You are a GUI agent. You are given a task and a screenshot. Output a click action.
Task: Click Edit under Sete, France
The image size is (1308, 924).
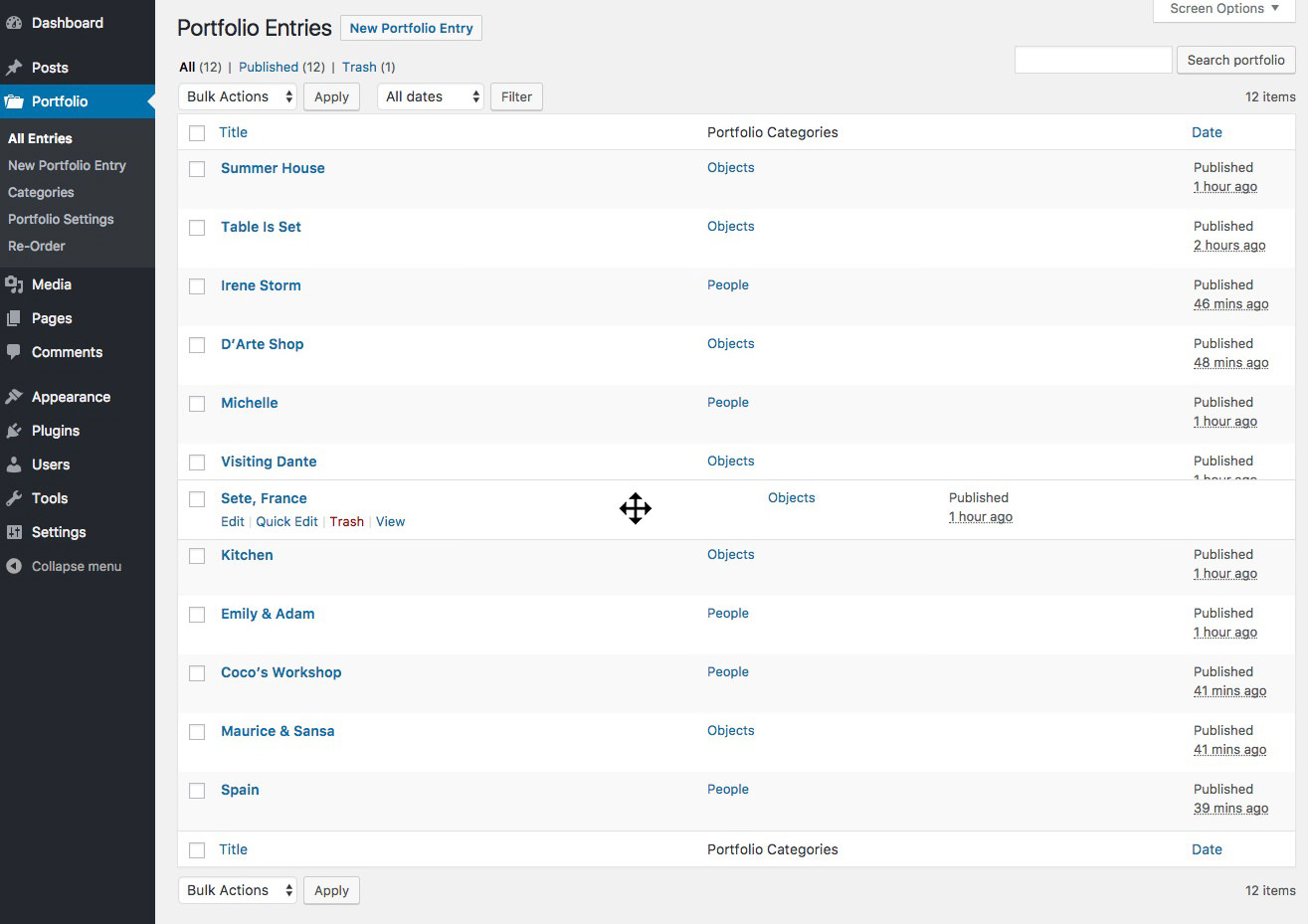232,521
